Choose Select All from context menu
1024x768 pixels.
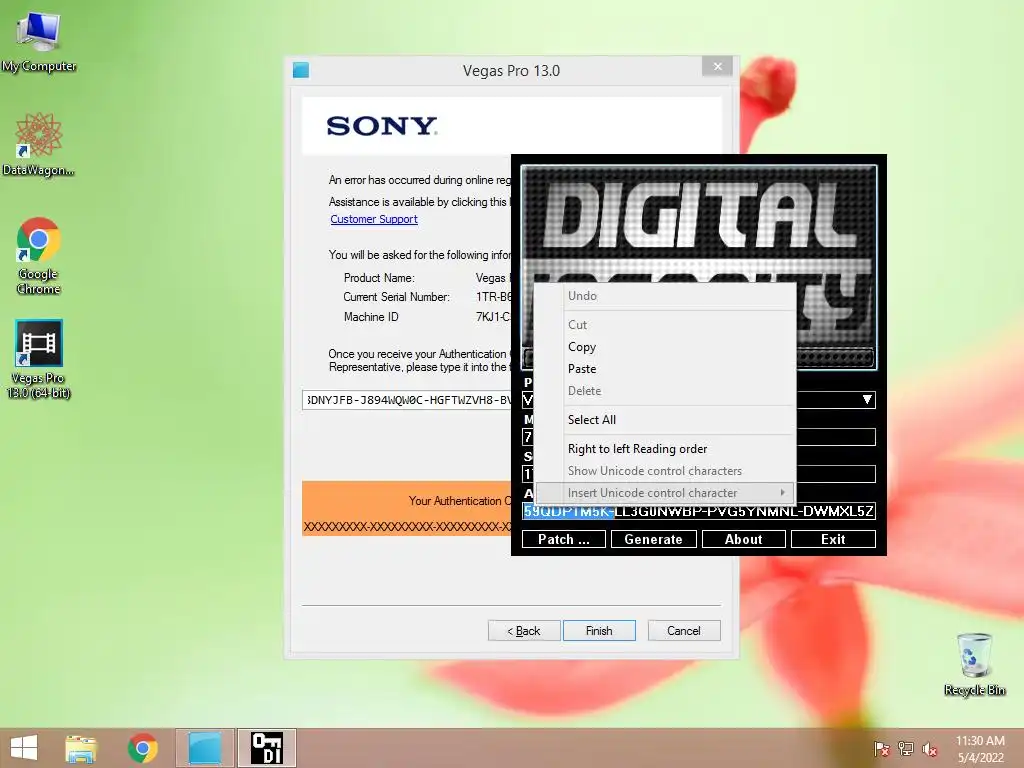pos(665,420)
